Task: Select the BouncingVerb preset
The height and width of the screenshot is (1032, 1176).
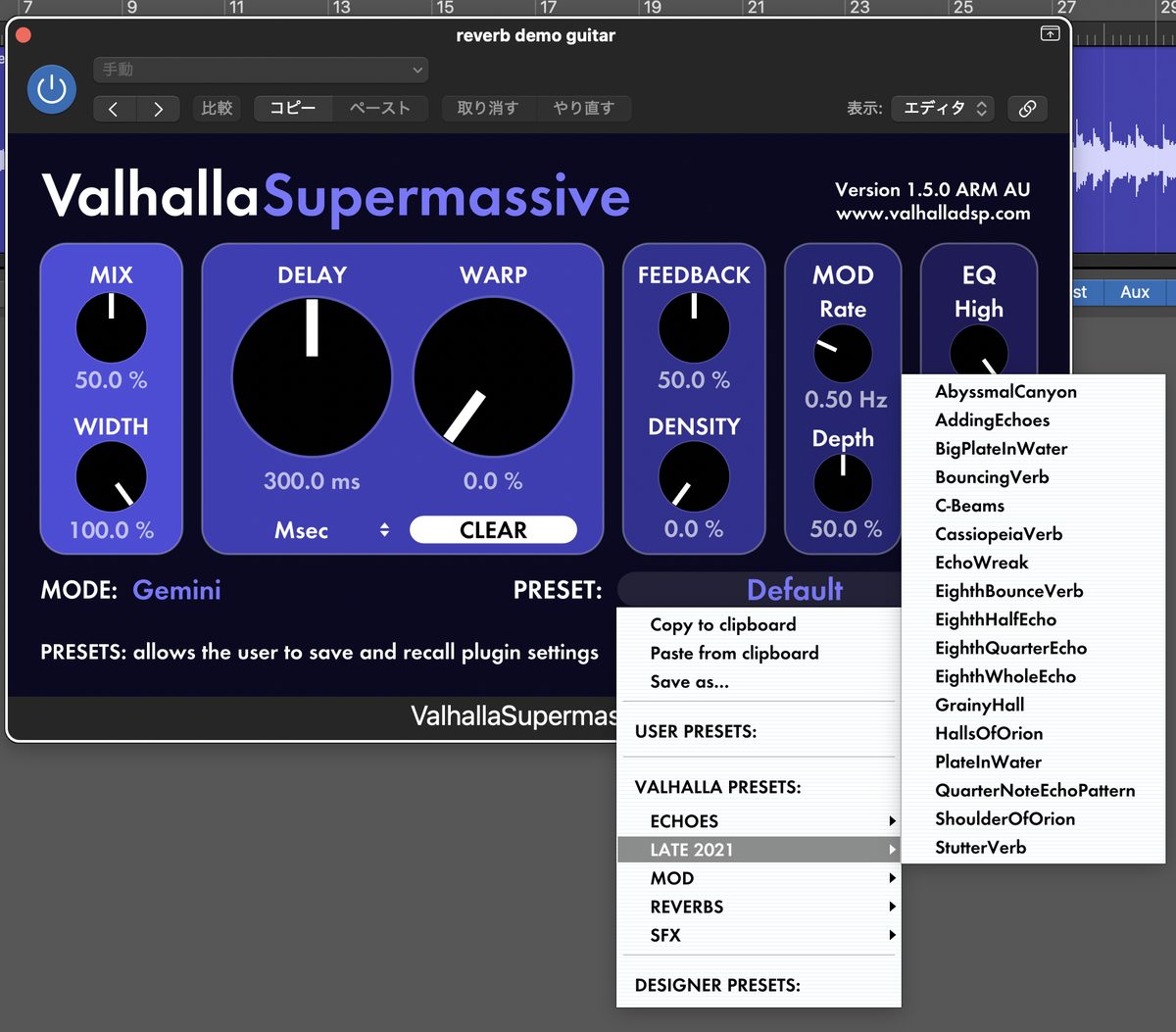Action: click(1033, 476)
